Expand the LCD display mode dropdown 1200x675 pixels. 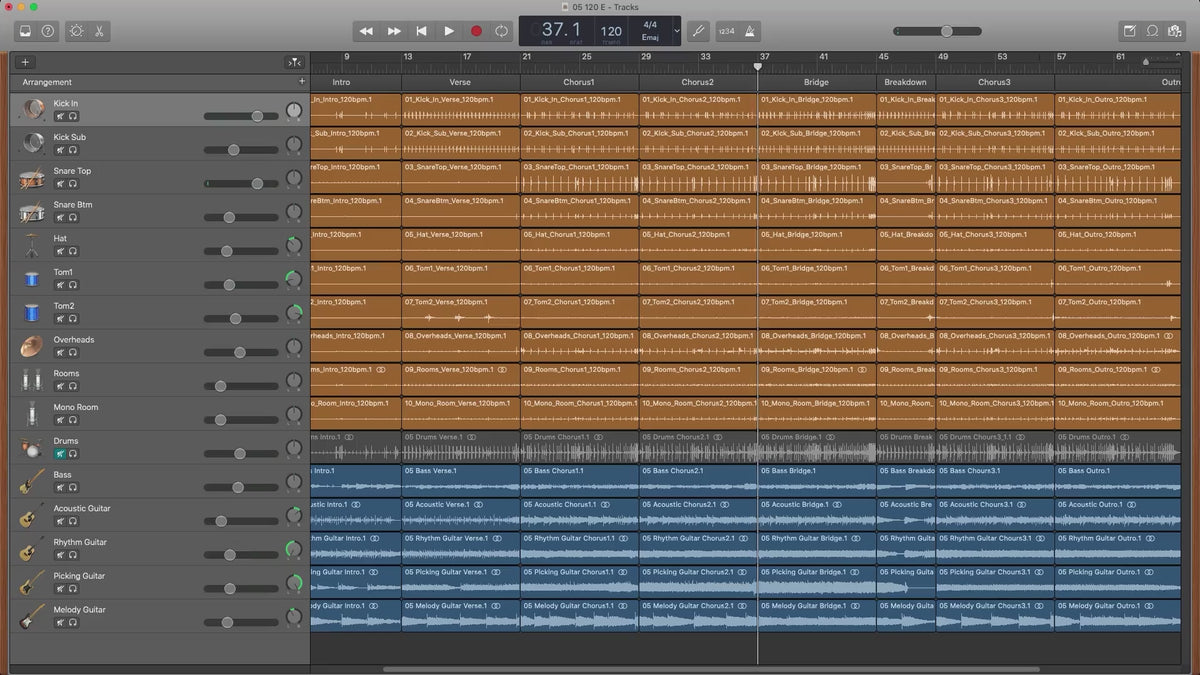[676, 31]
